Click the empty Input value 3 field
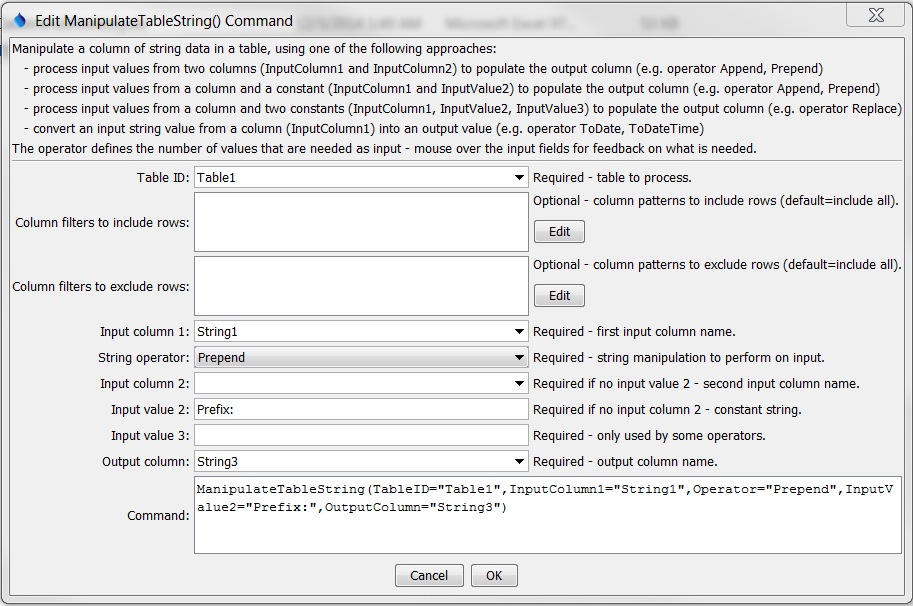 point(361,435)
